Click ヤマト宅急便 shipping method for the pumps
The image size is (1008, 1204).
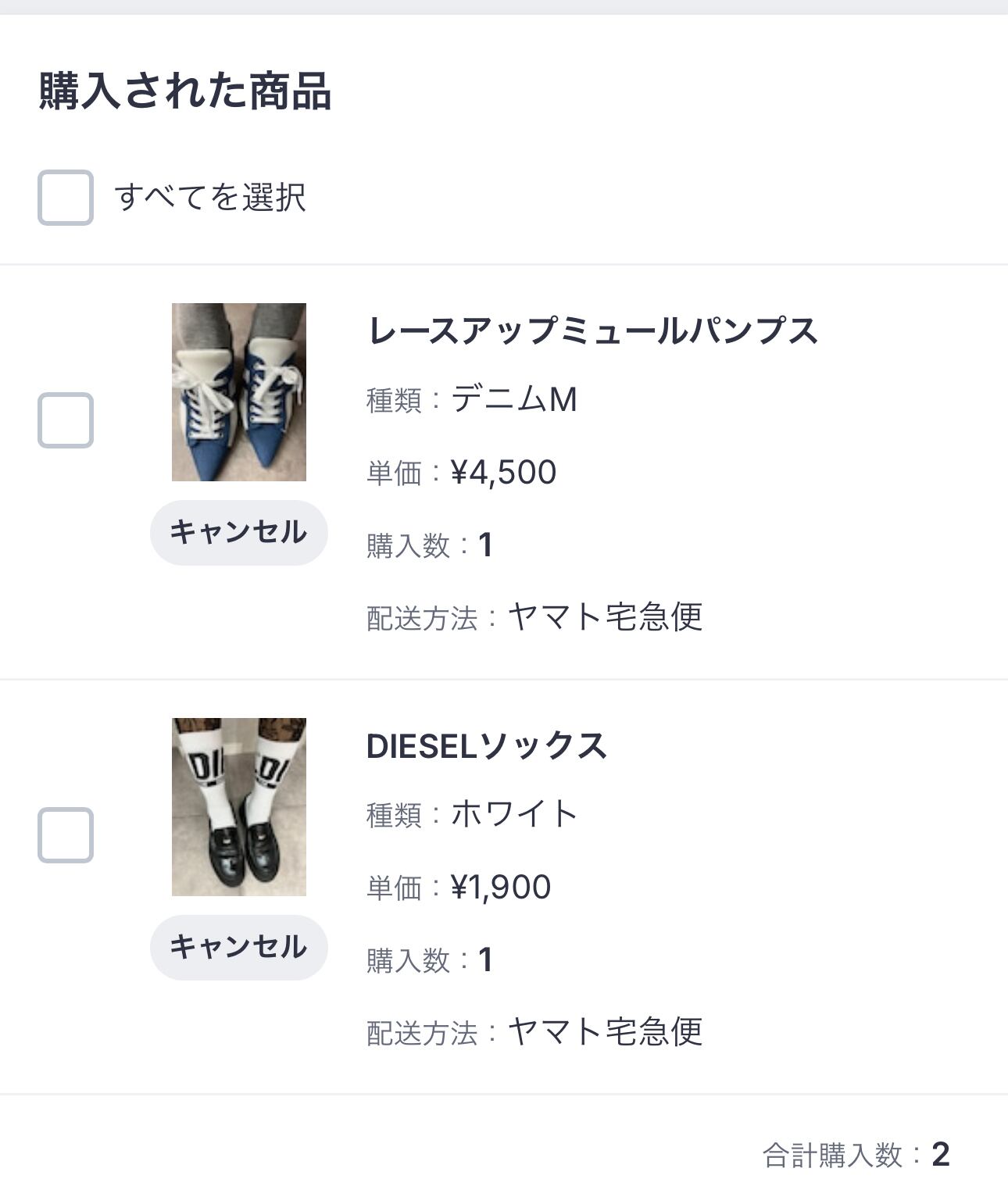(x=606, y=617)
